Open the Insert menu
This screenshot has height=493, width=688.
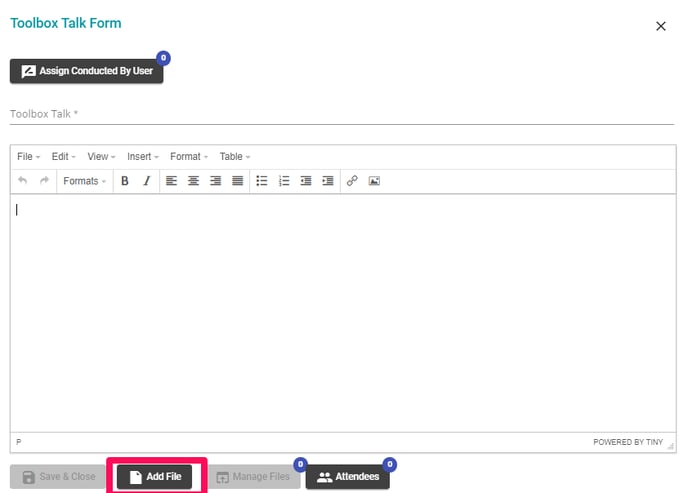pos(143,157)
